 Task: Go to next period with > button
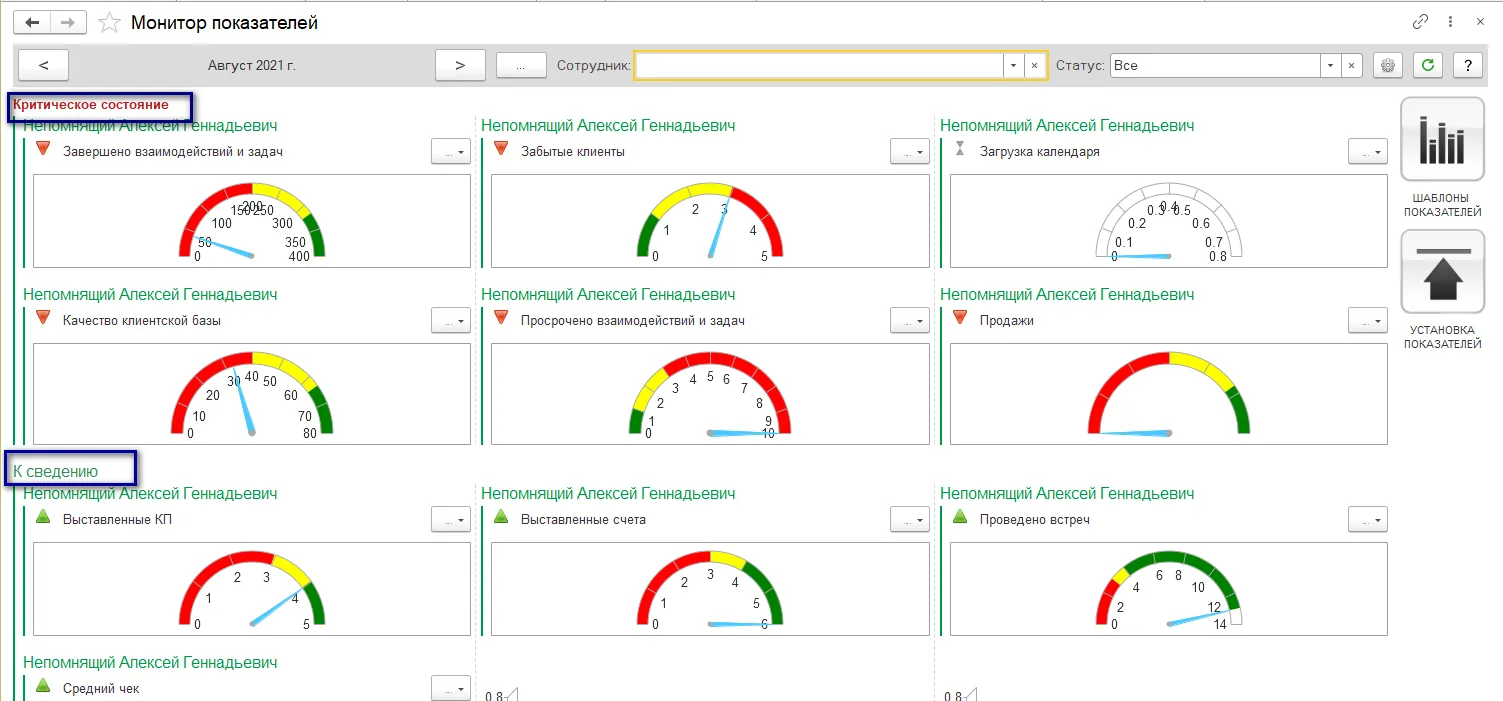pyautogui.click(x=460, y=65)
